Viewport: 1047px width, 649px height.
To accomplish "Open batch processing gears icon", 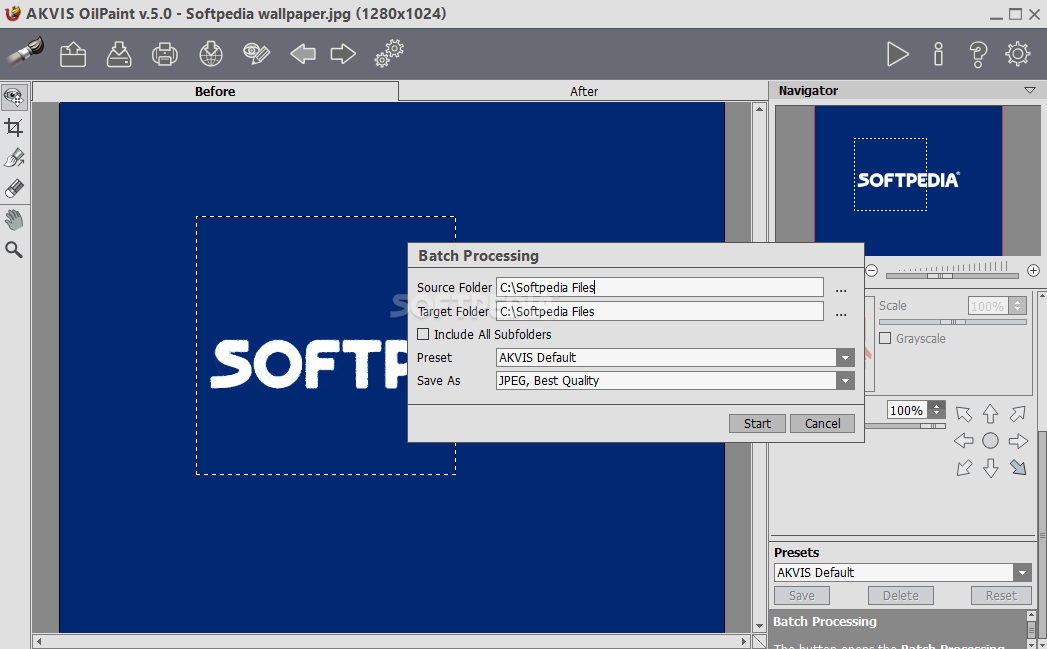I will pos(389,53).
